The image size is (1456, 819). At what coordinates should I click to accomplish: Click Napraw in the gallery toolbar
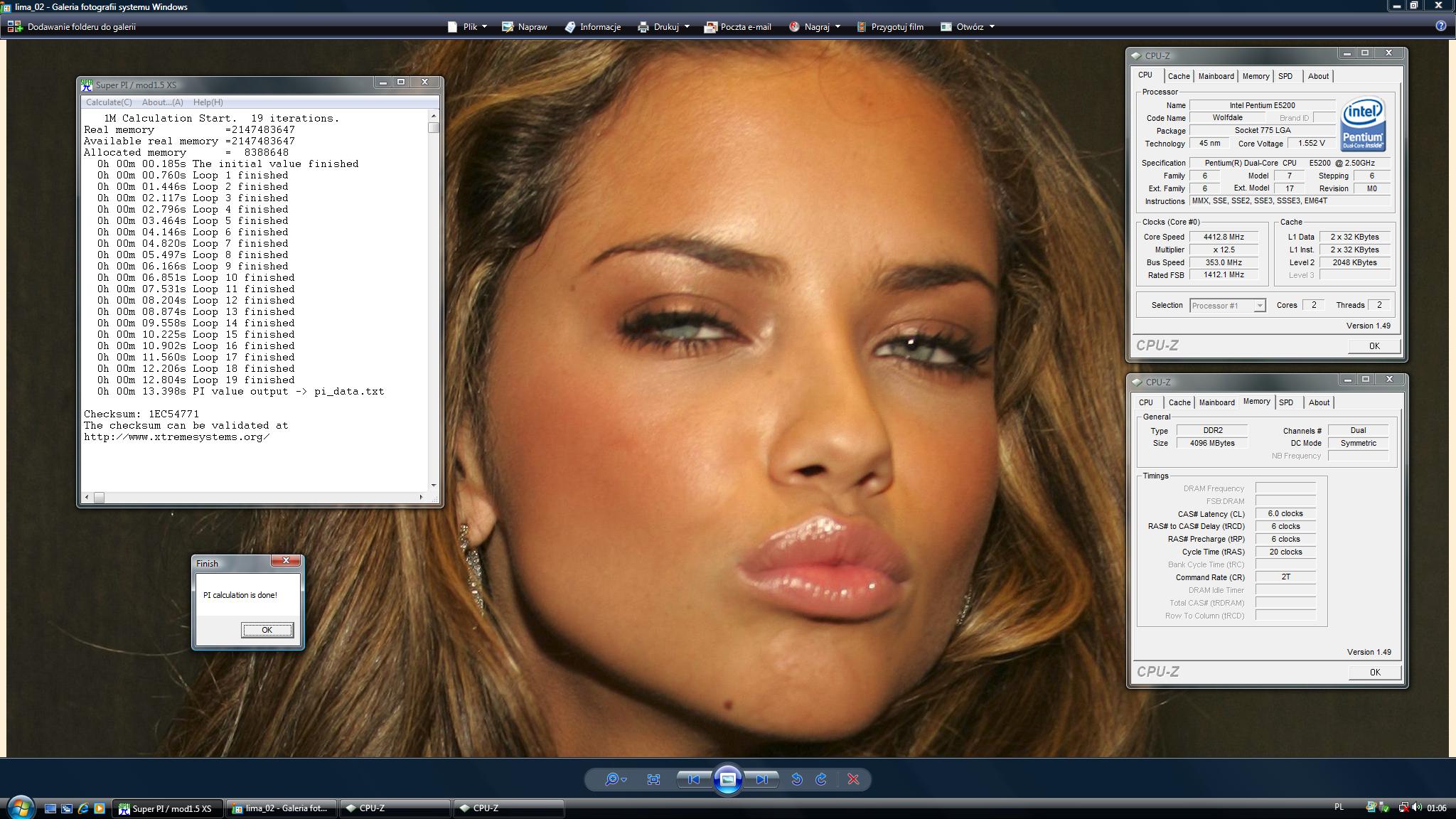[x=525, y=26]
